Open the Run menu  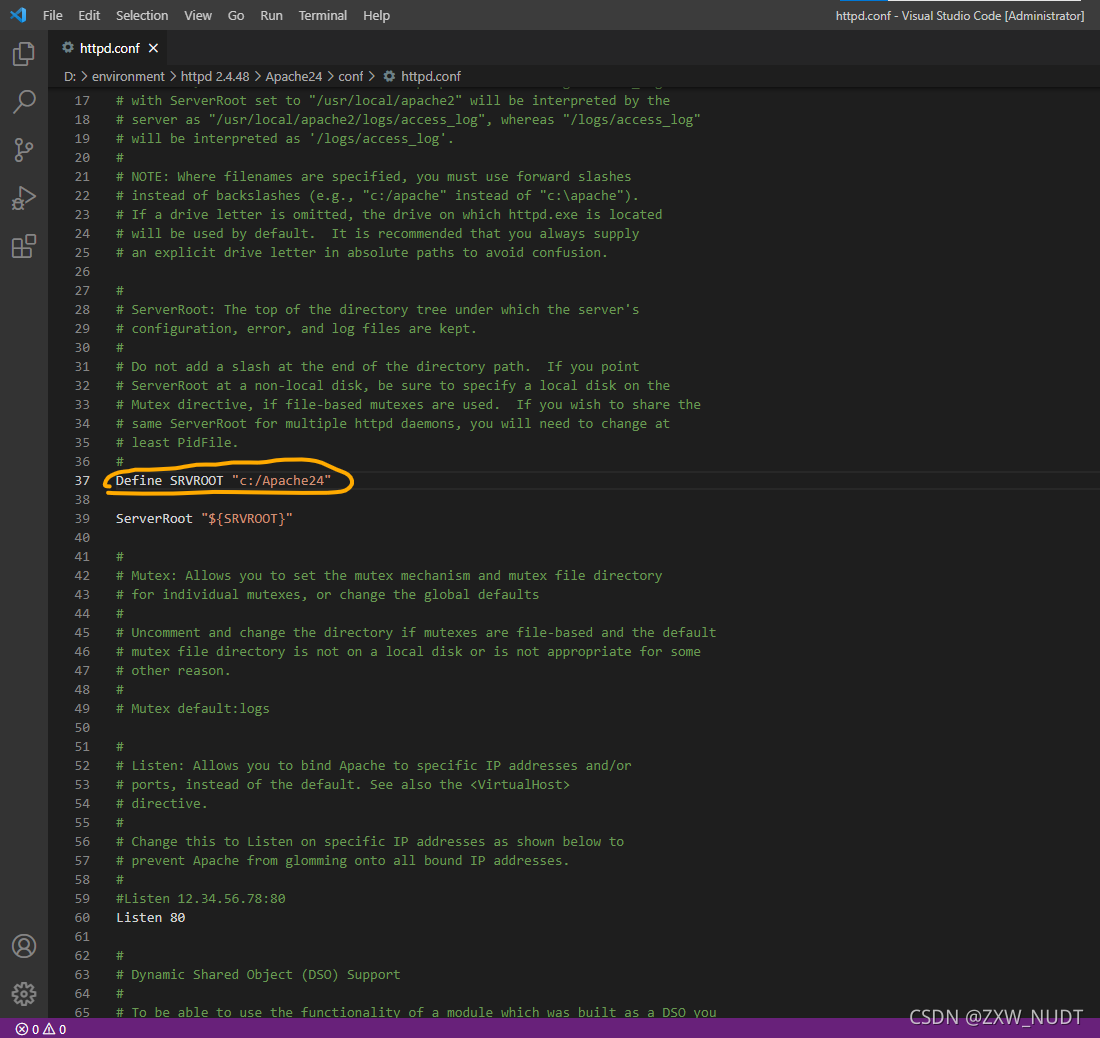271,15
